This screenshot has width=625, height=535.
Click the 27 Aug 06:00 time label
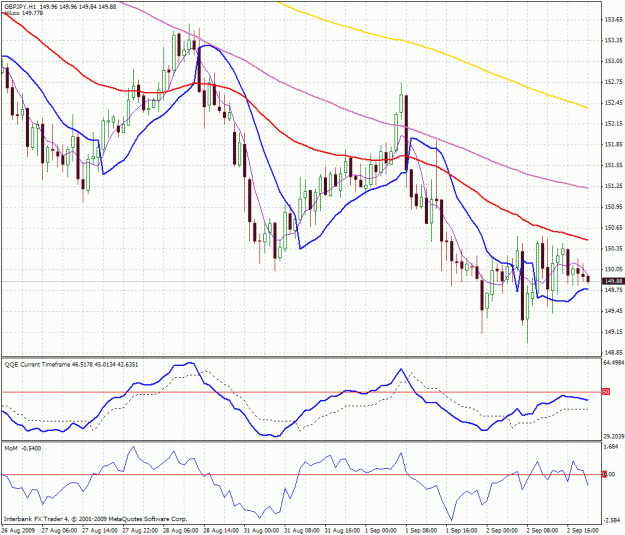pyautogui.click(x=59, y=531)
